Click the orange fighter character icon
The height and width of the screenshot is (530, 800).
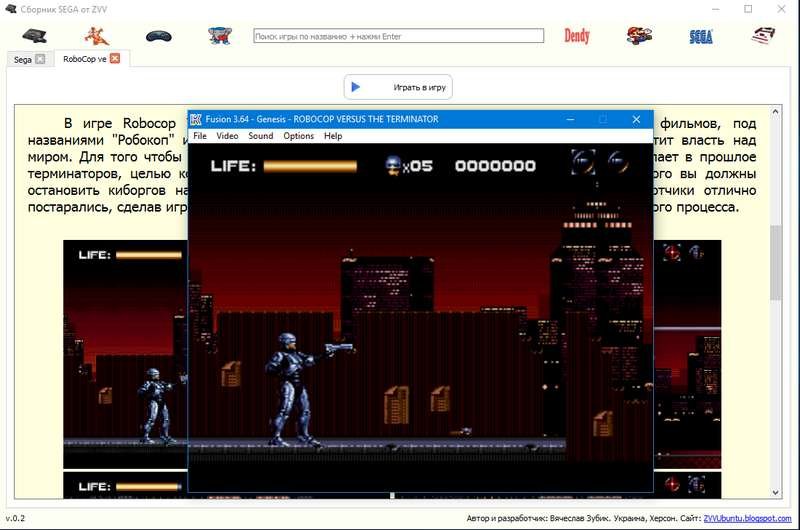pyautogui.click(x=97, y=36)
